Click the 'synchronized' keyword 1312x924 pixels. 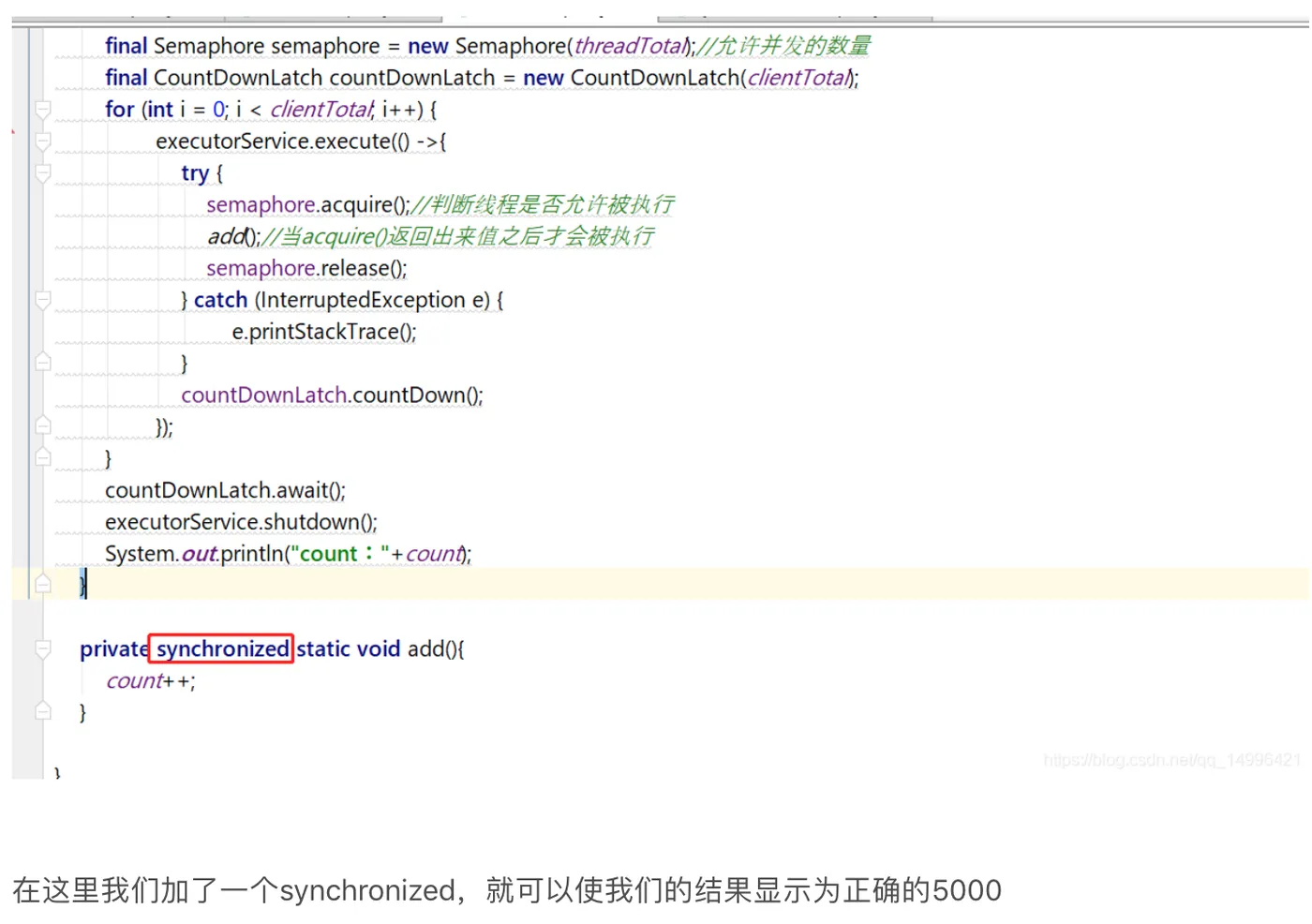222,648
